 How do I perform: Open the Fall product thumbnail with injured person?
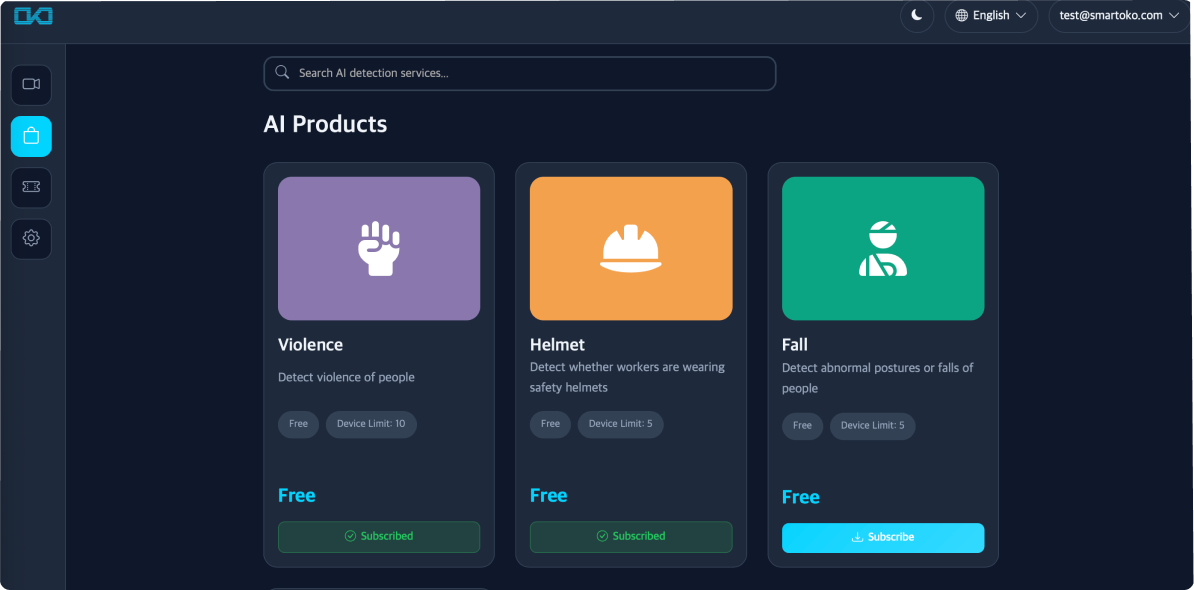click(883, 248)
